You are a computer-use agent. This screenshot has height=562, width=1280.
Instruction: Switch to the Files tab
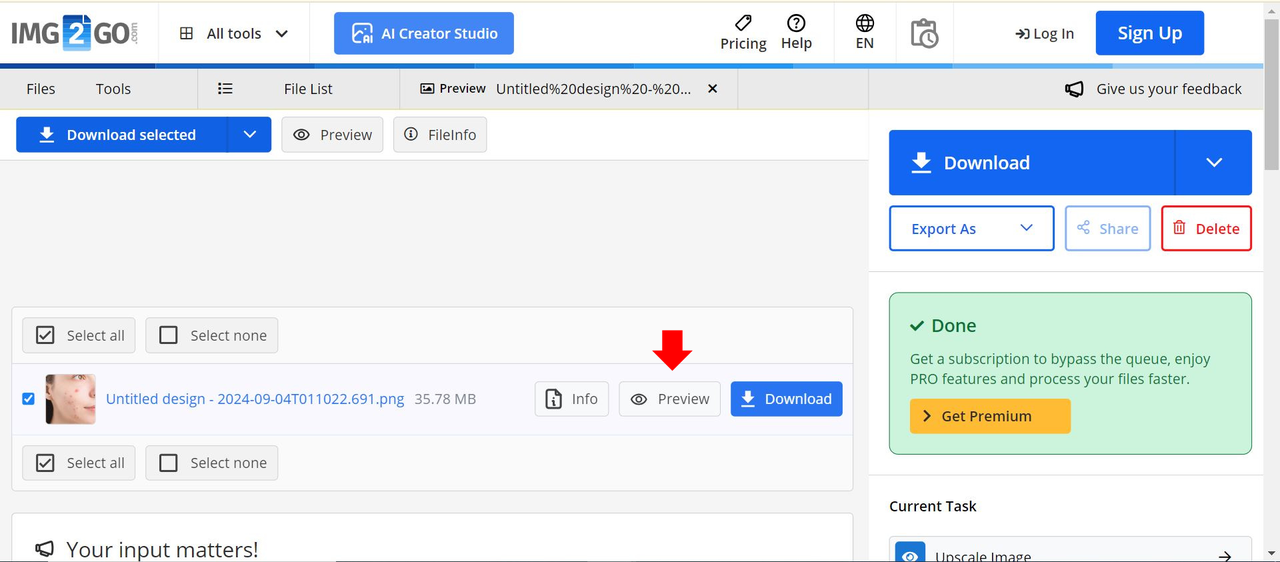(41, 89)
